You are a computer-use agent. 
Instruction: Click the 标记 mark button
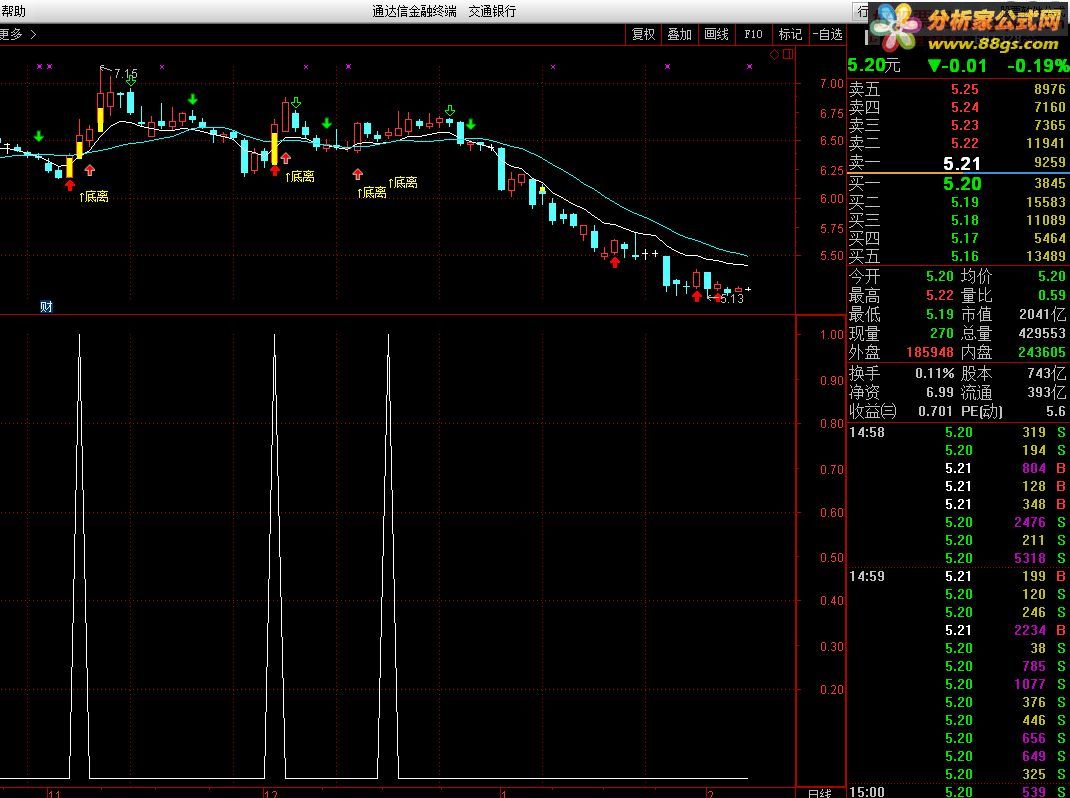(x=790, y=34)
